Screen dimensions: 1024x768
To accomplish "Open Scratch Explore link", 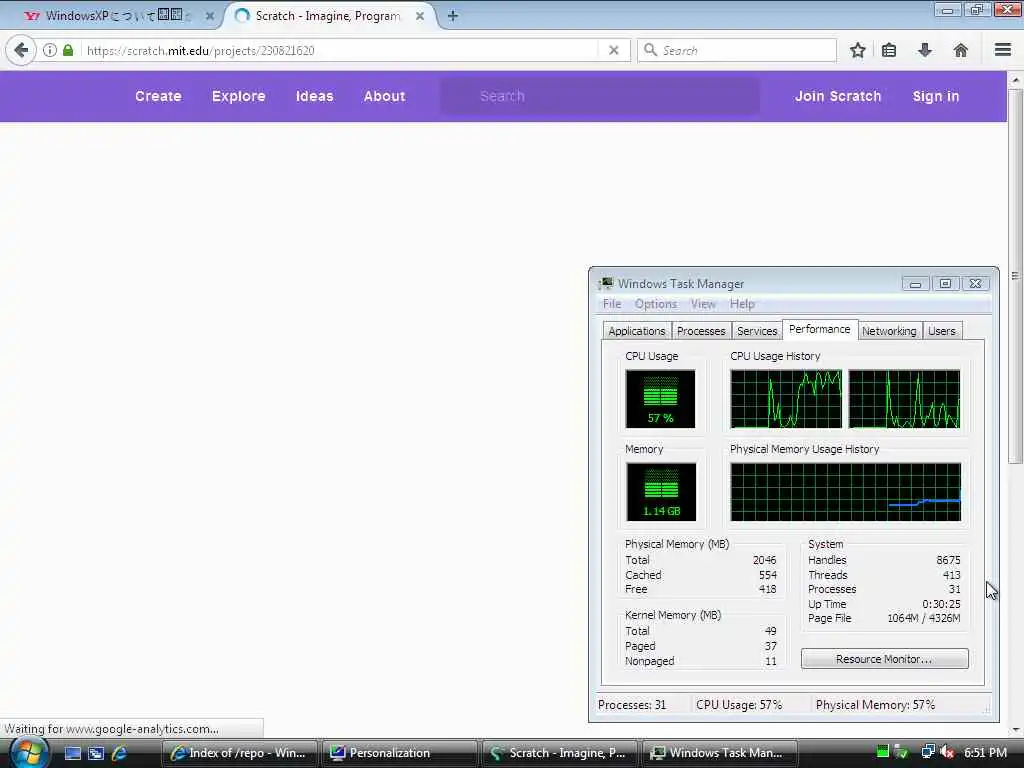I will [x=238, y=96].
